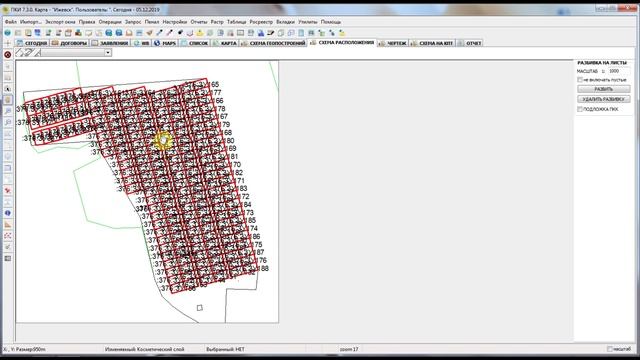Select the hand pan tool on the left sidebar

coord(8,100)
